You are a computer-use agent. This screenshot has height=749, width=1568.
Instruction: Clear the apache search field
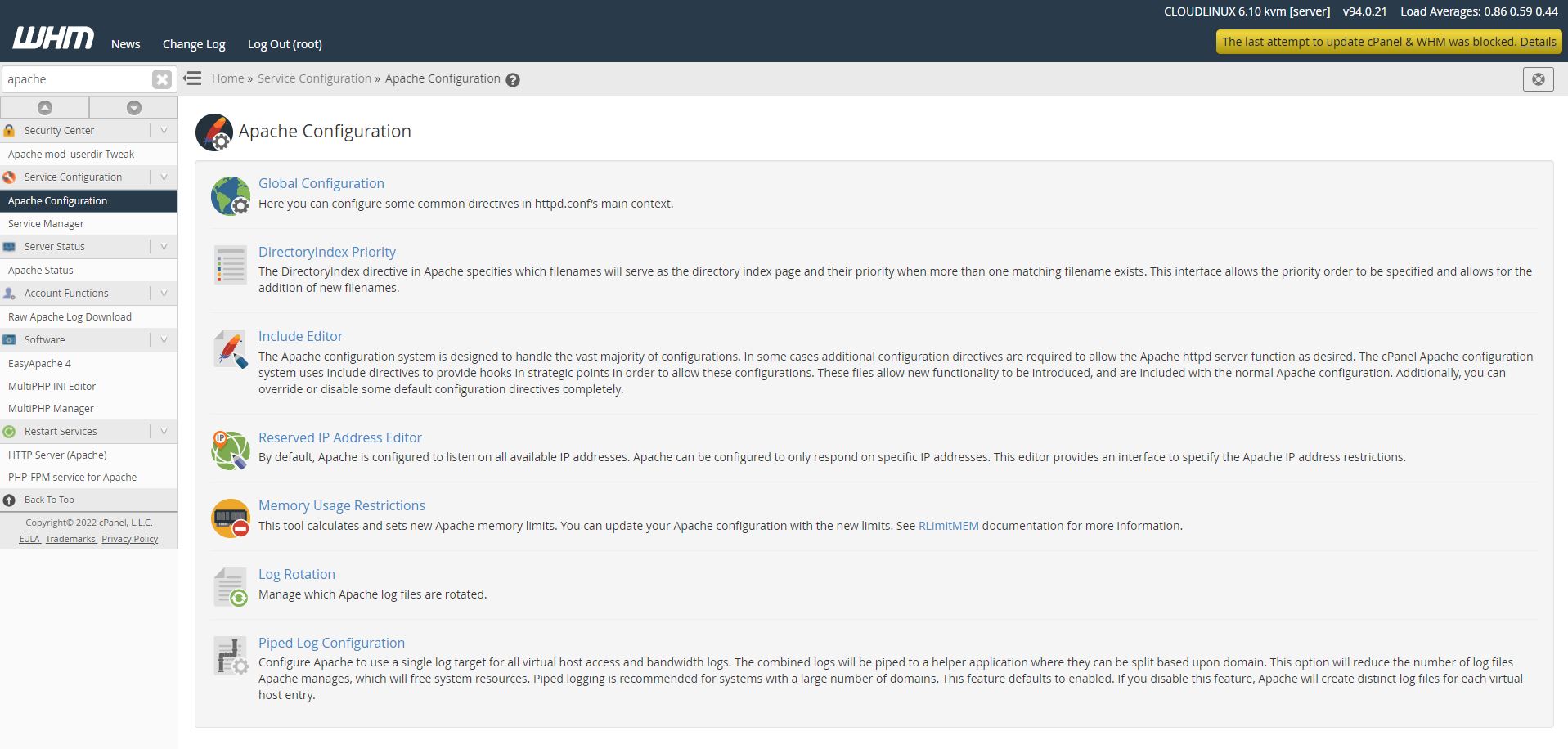(162, 79)
